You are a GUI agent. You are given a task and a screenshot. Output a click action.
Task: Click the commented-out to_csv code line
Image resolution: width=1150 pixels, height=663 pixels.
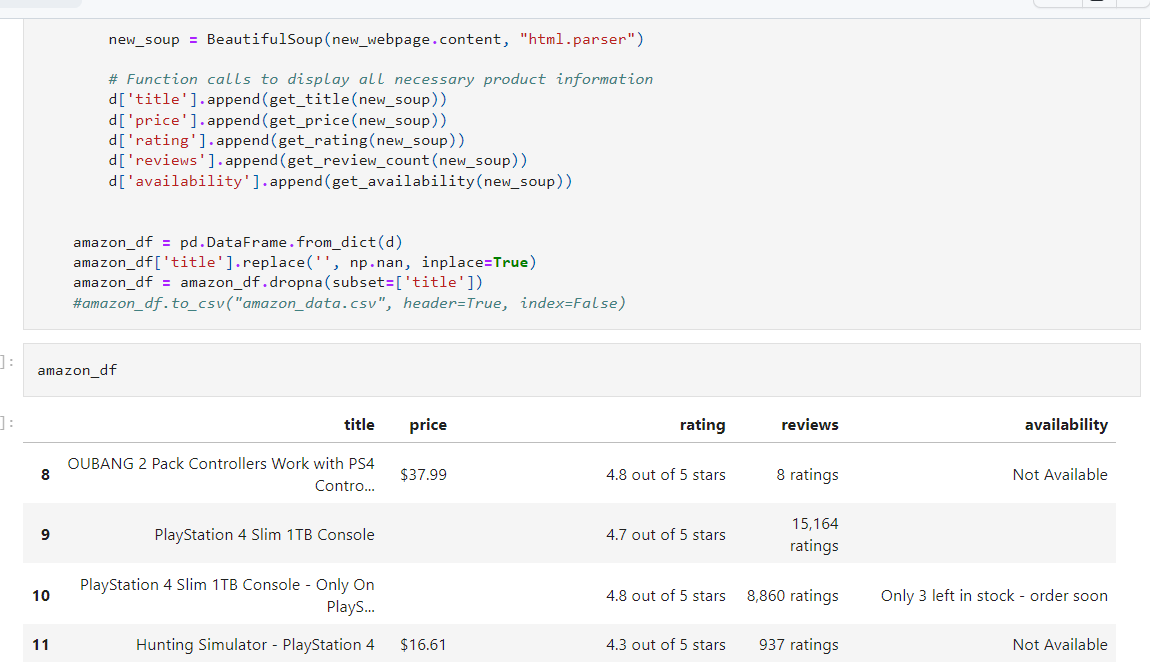349,303
